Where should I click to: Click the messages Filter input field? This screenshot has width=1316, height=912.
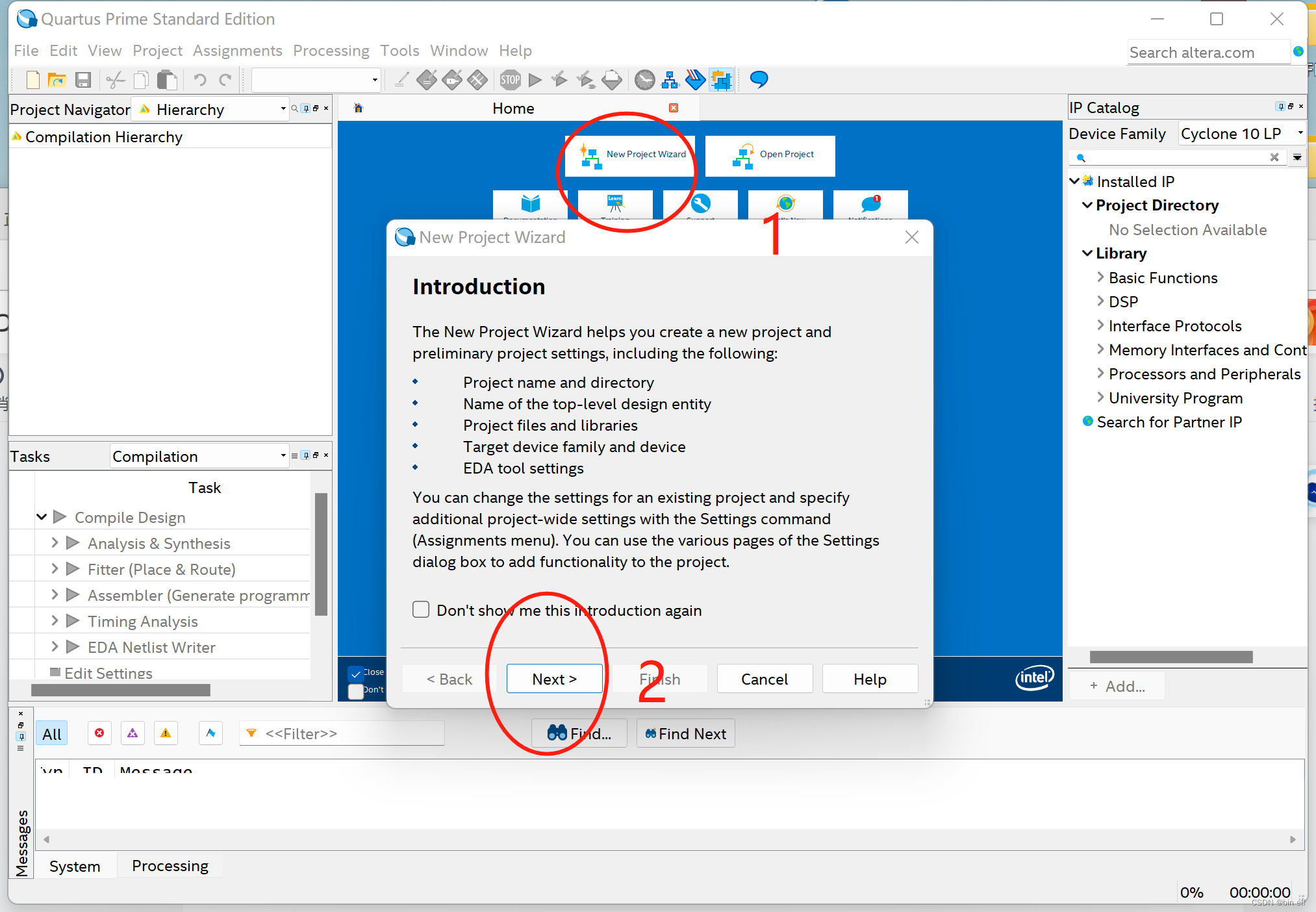coord(351,733)
